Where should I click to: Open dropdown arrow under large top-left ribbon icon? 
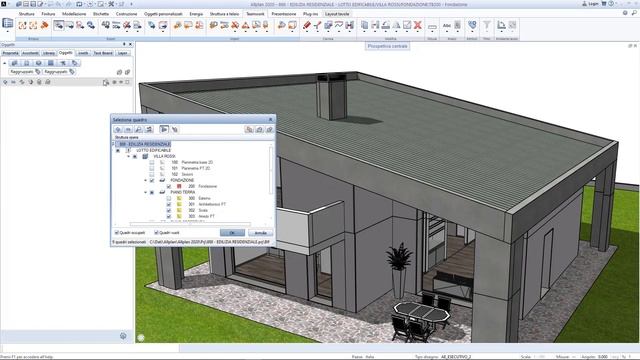7,31
